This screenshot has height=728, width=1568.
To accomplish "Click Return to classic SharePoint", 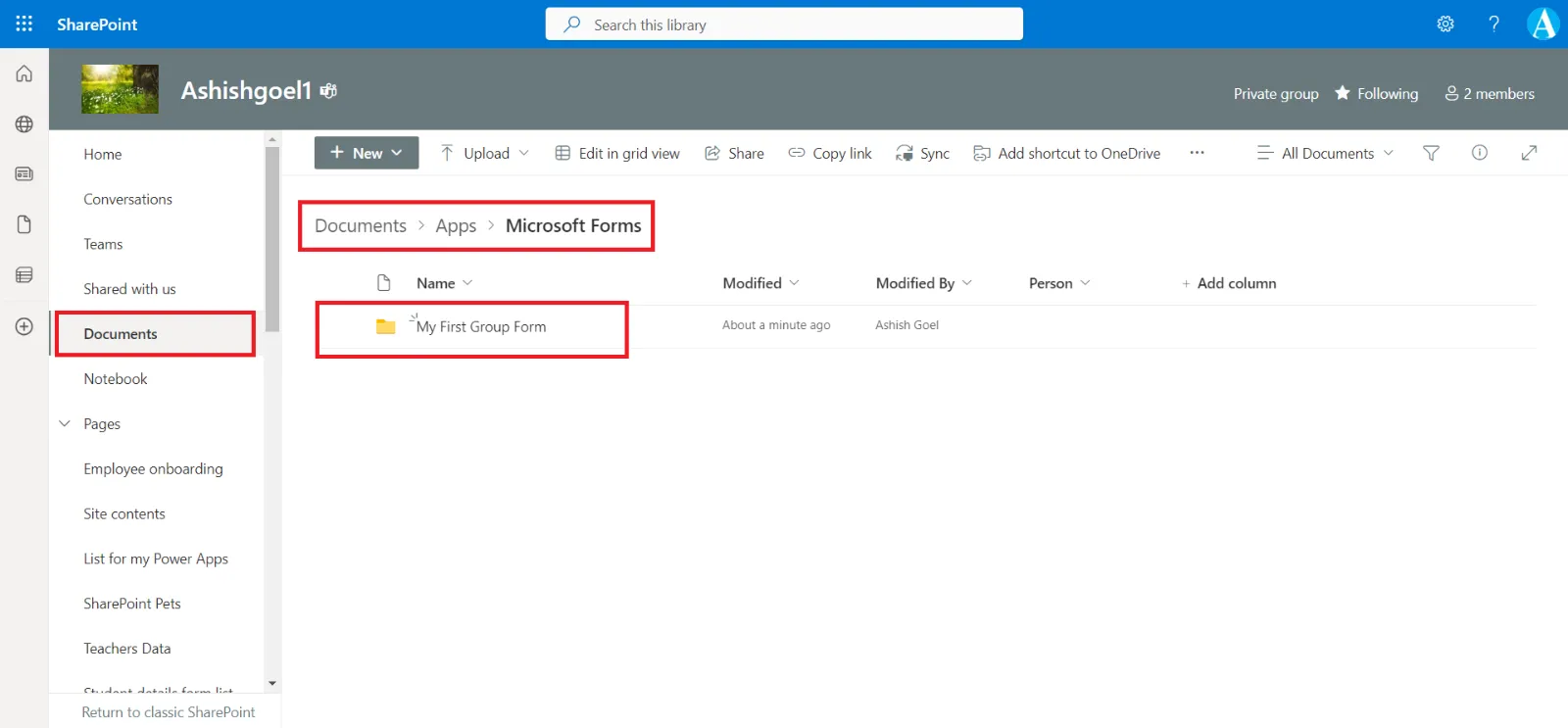I will click(x=168, y=712).
